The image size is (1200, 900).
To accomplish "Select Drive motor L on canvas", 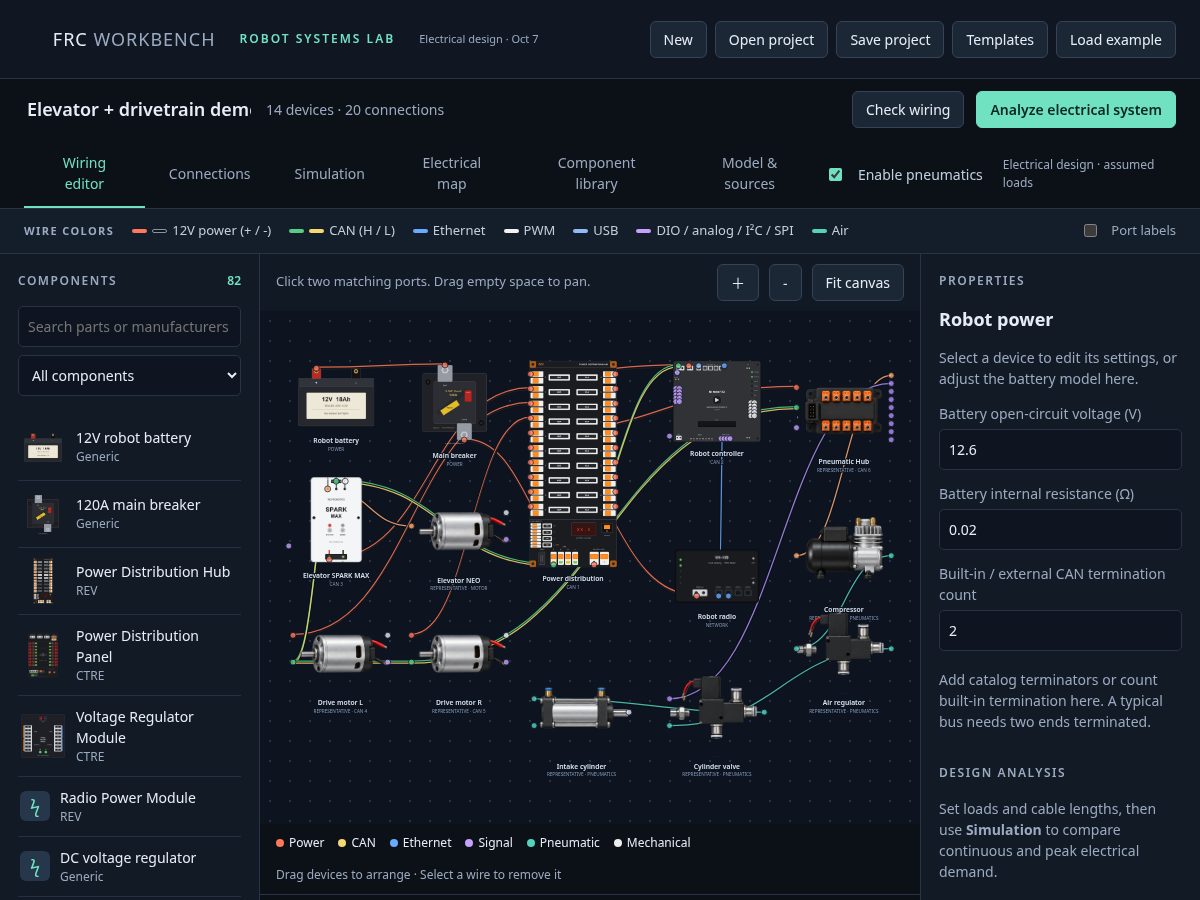I will pyautogui.click(x=340, y=654).
